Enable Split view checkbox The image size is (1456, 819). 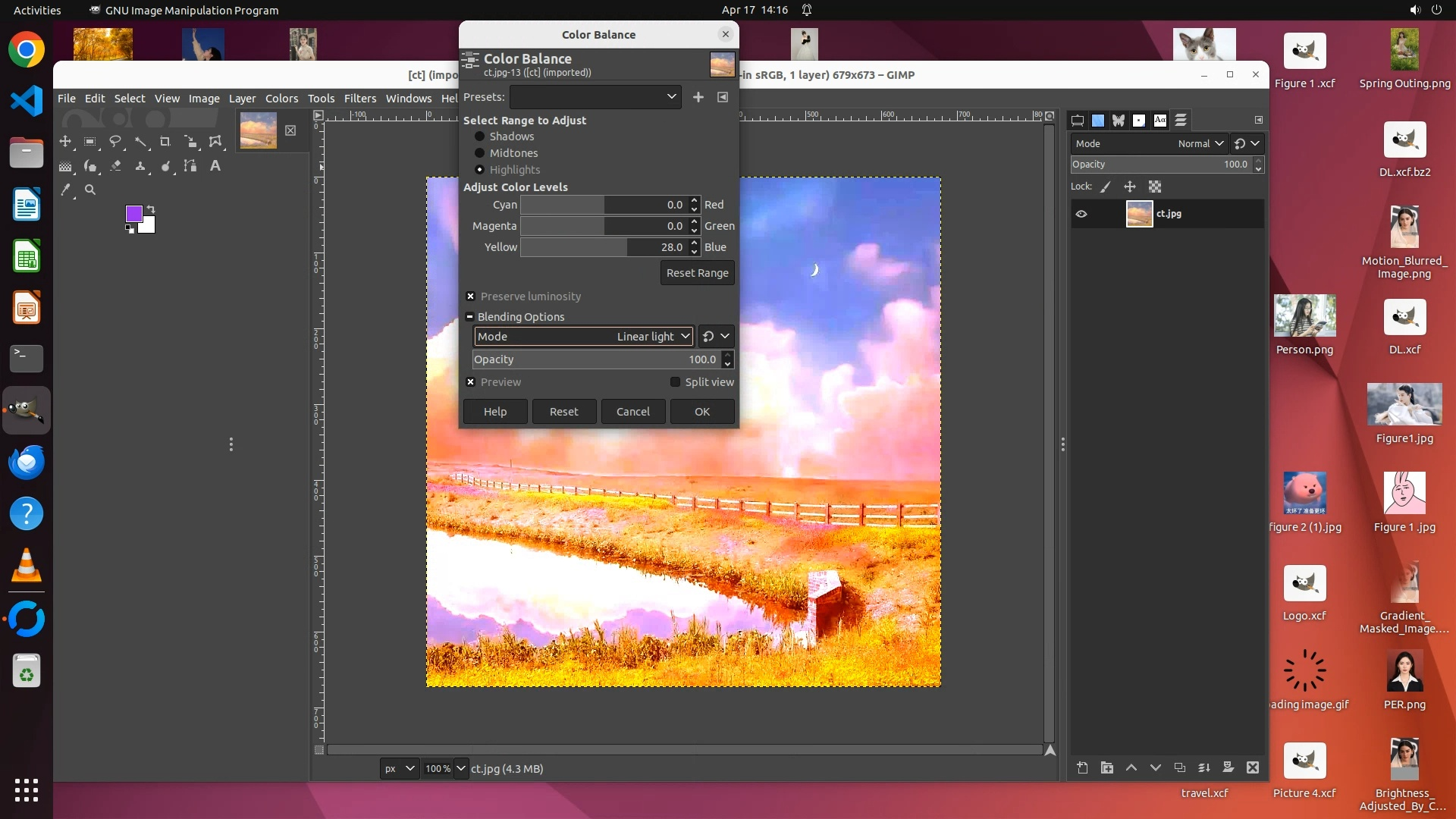pos(675,382)
